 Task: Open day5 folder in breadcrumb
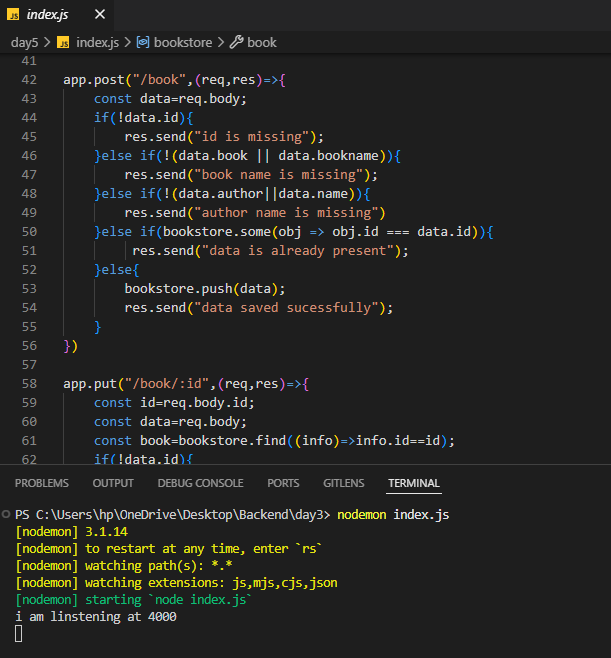pos(24,42)
